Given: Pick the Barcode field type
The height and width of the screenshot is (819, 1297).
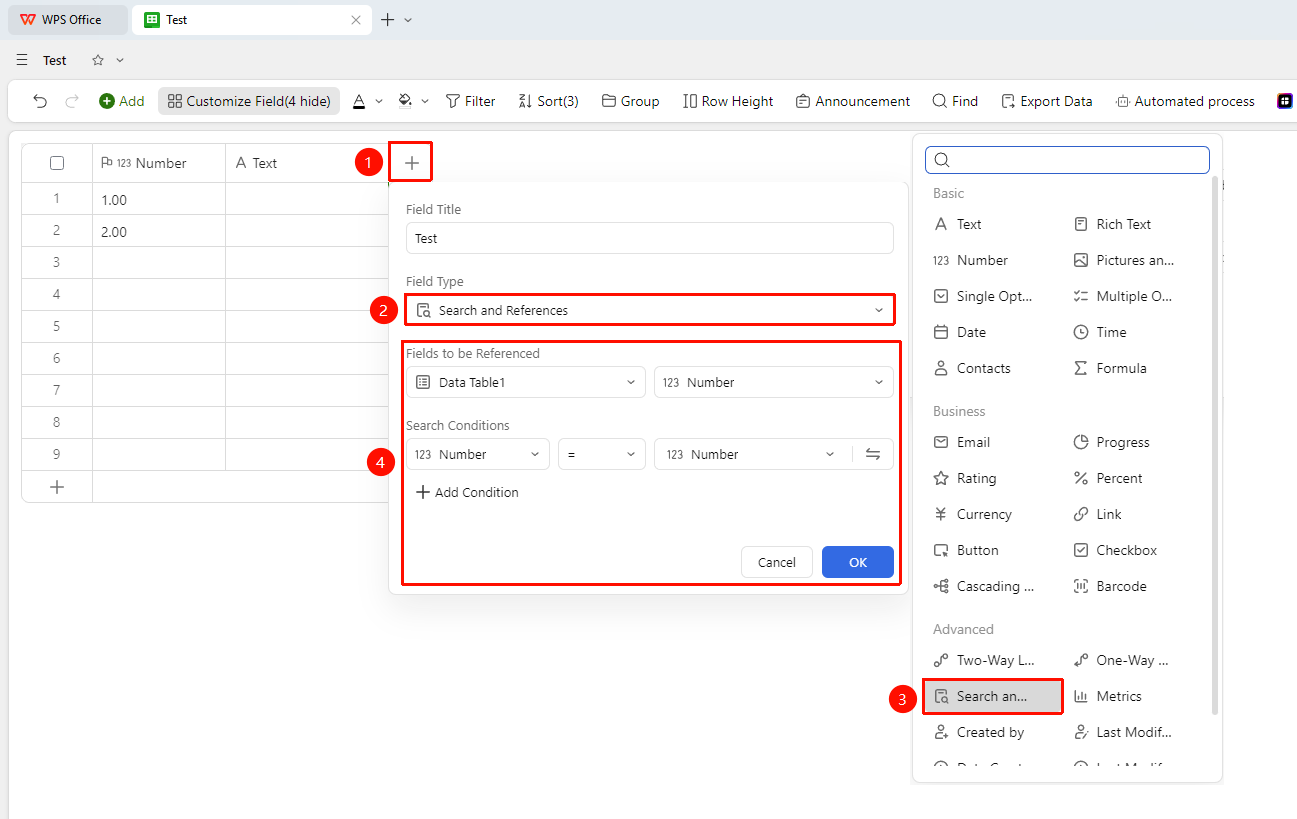Looking at the screenshot, I should click(1110, 586).
